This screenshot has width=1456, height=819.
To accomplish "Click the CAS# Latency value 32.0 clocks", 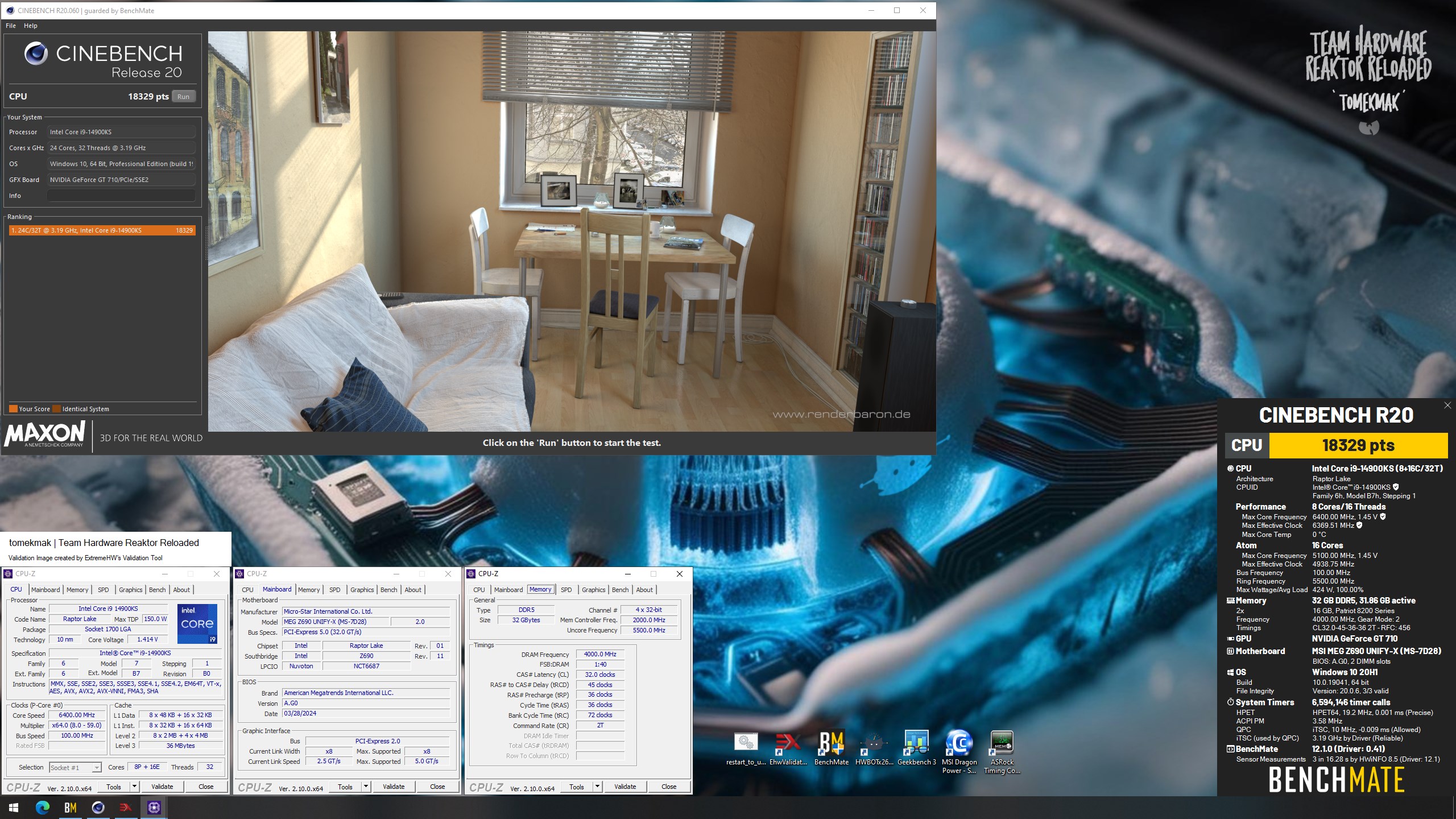I will click(600, 675).
